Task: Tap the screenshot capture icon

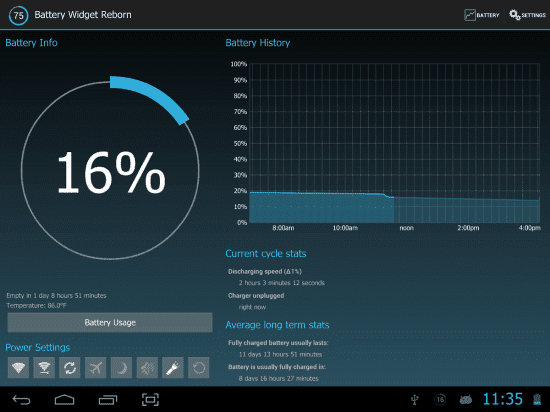Action: [150, 399]
